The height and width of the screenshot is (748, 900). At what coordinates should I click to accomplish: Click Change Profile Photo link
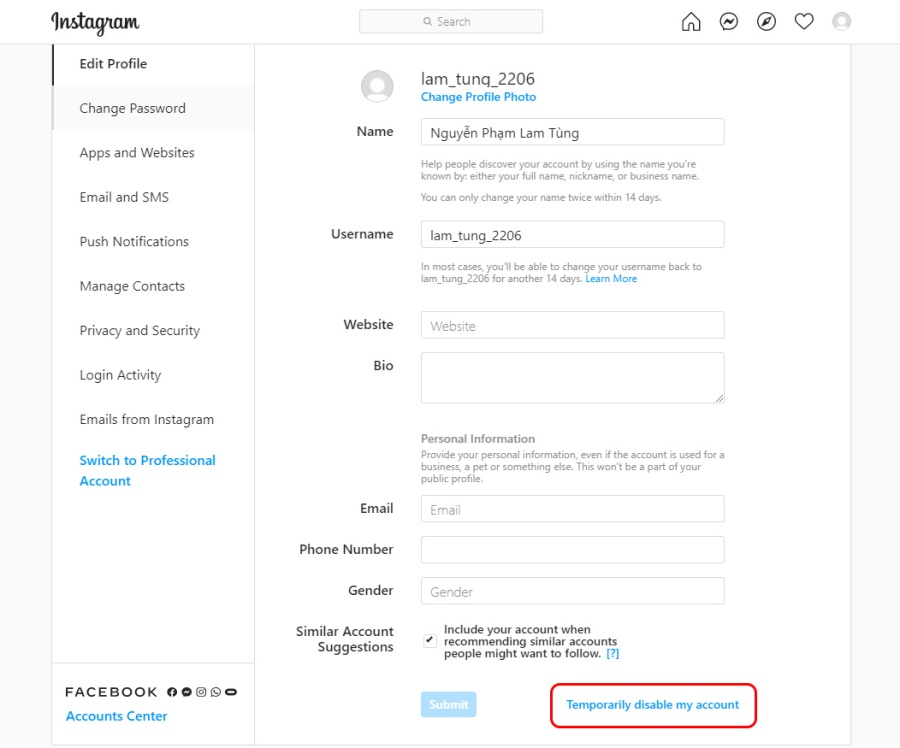click(478, 97)
